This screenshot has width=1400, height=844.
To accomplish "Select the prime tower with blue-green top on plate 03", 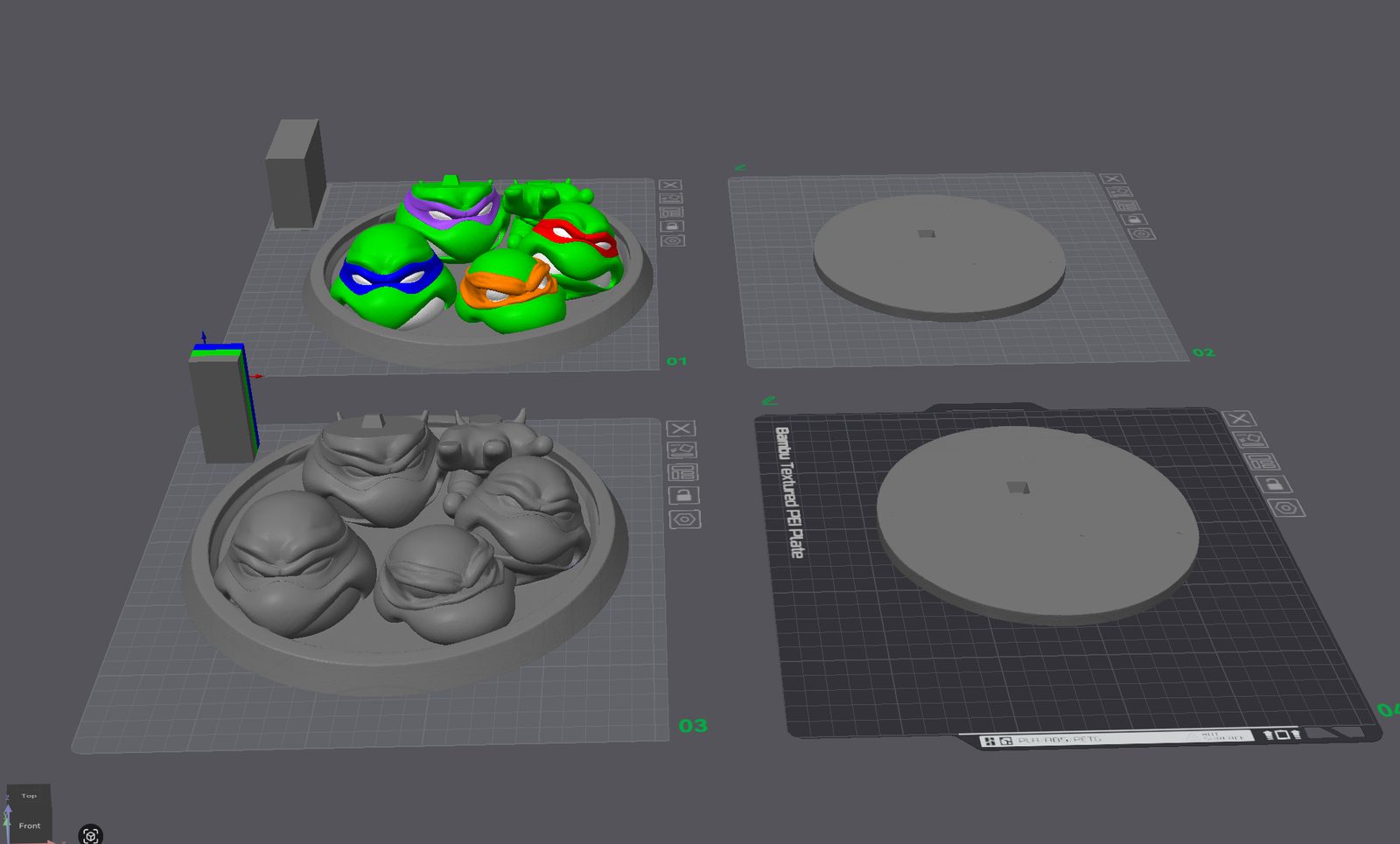I will 224,401.
